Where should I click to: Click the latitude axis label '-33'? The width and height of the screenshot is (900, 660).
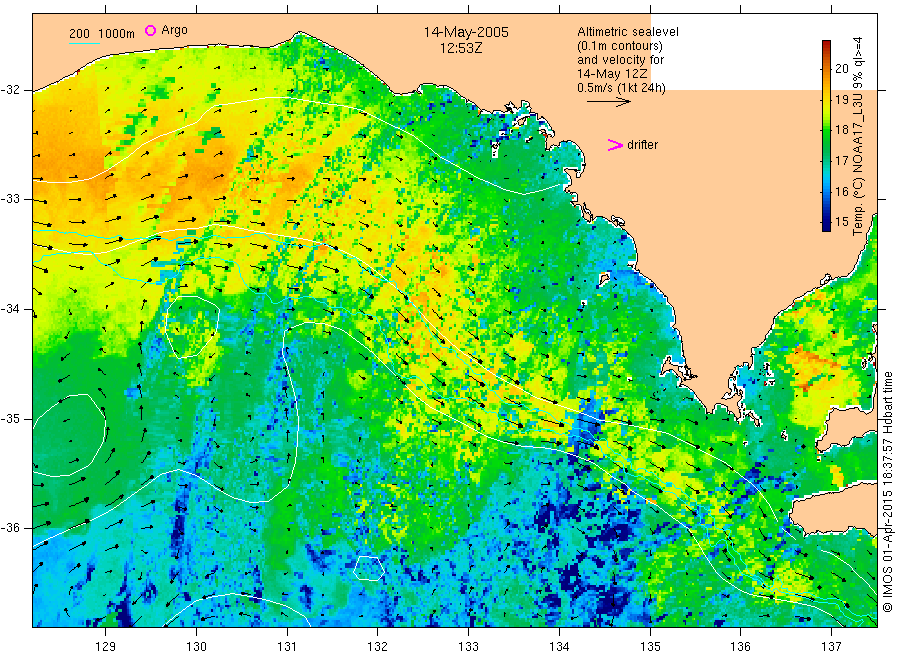(10, 199)
